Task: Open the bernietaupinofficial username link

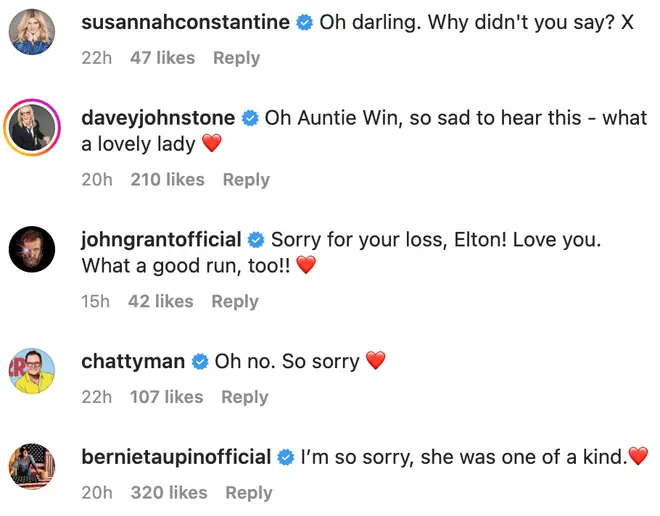Action: coord(176,457)
